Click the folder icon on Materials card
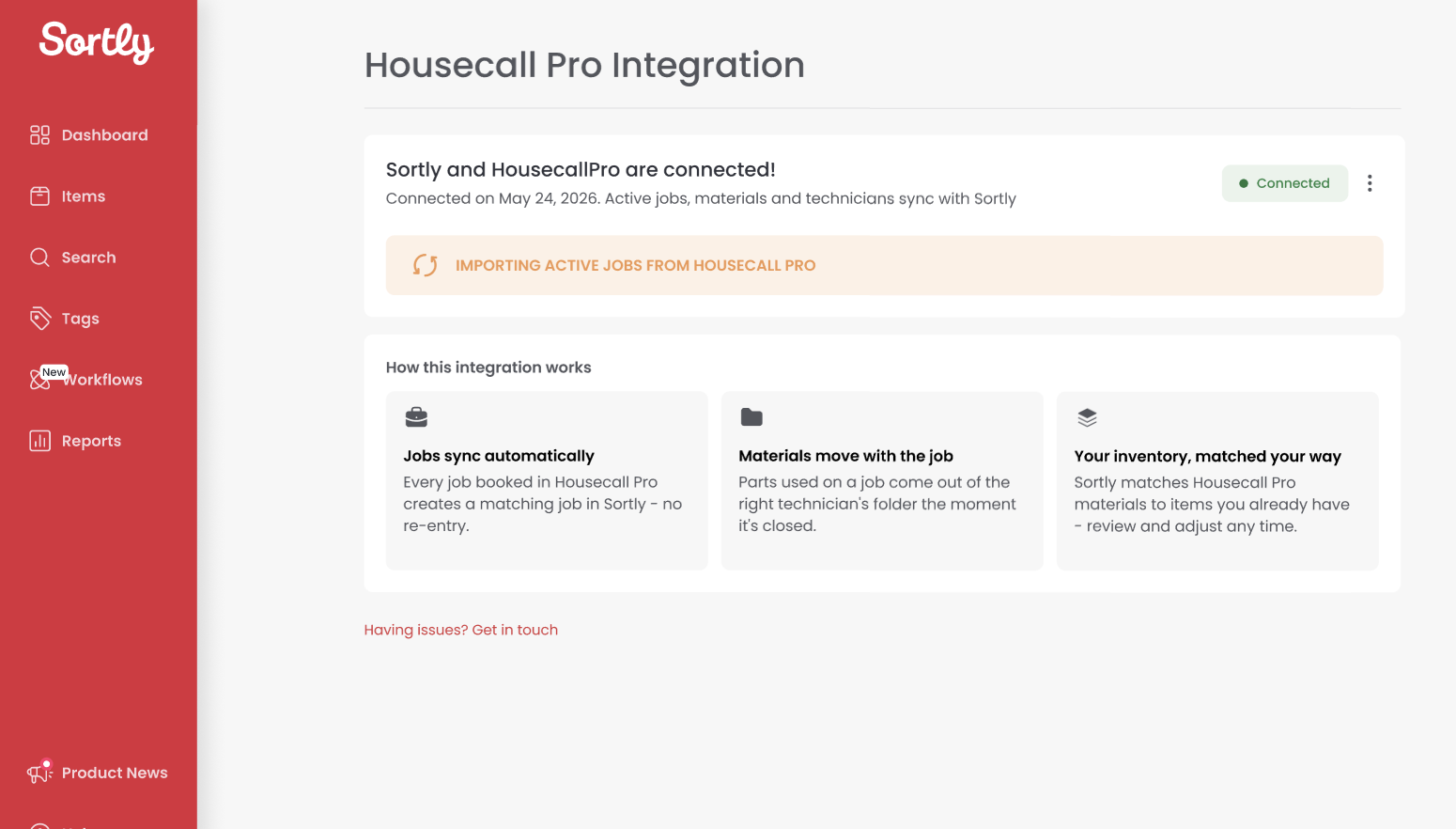 [751, 417]
